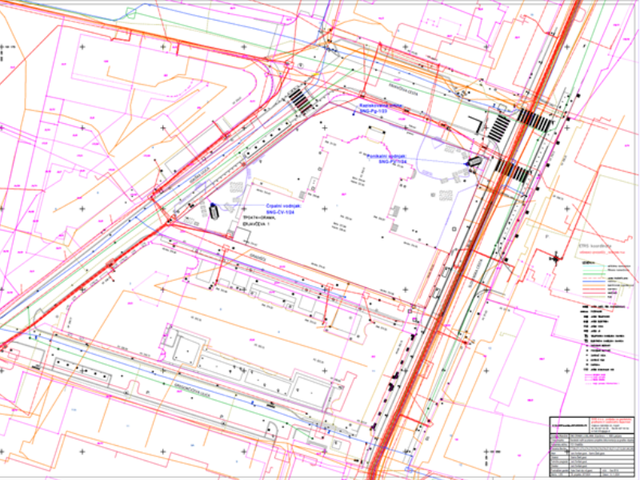Click the black manhole symbol right of legend road

point(556,258)
